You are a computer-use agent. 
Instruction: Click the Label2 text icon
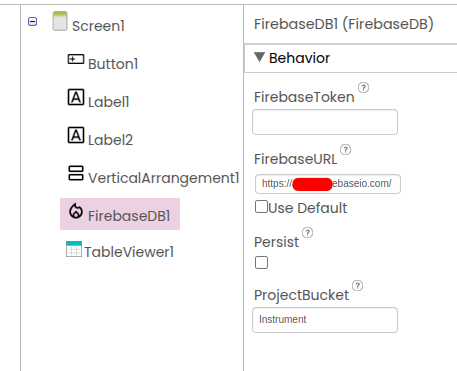(76, 135)
